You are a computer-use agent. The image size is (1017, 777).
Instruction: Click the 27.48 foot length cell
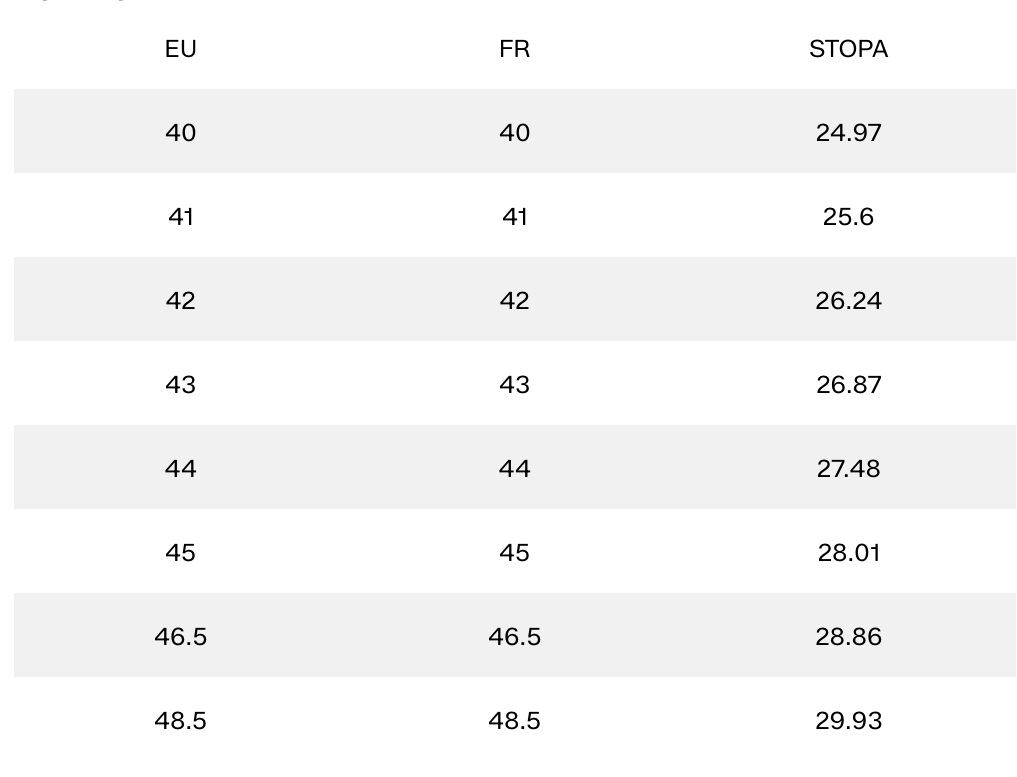pos(848,468)
